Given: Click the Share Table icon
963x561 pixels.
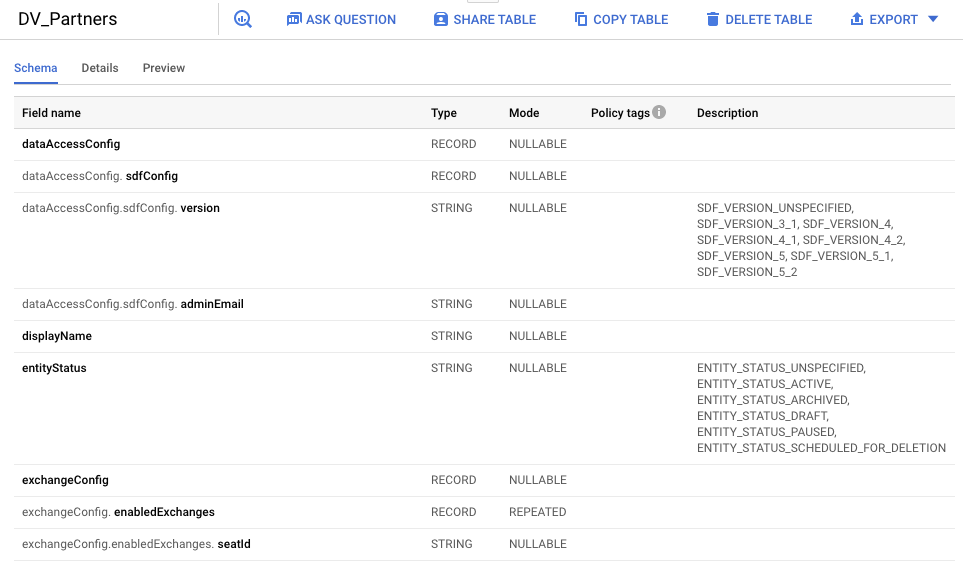Looking at the screenshot, I should pos(440,19).
